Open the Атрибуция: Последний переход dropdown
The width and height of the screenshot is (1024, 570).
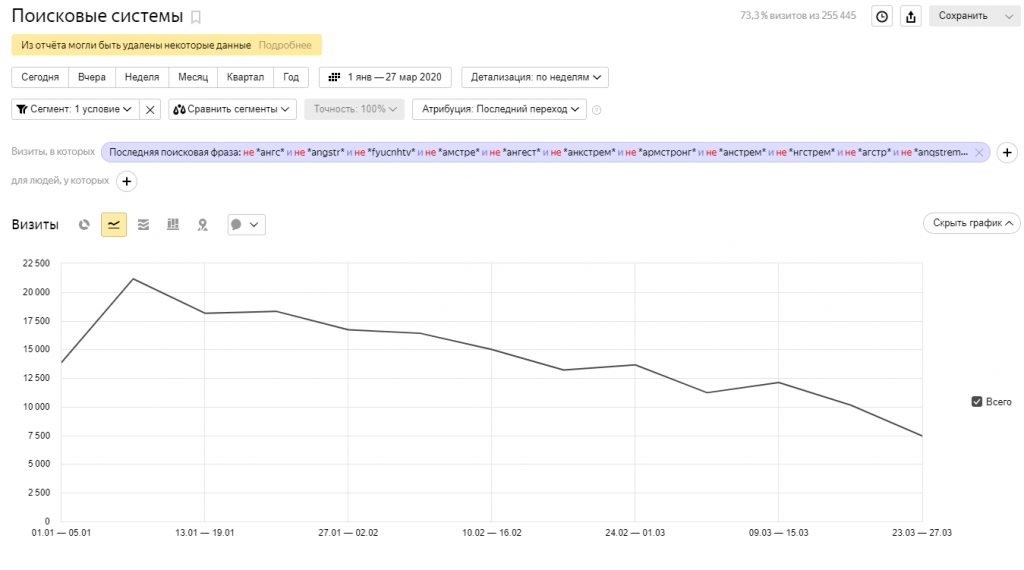point(499,109)
